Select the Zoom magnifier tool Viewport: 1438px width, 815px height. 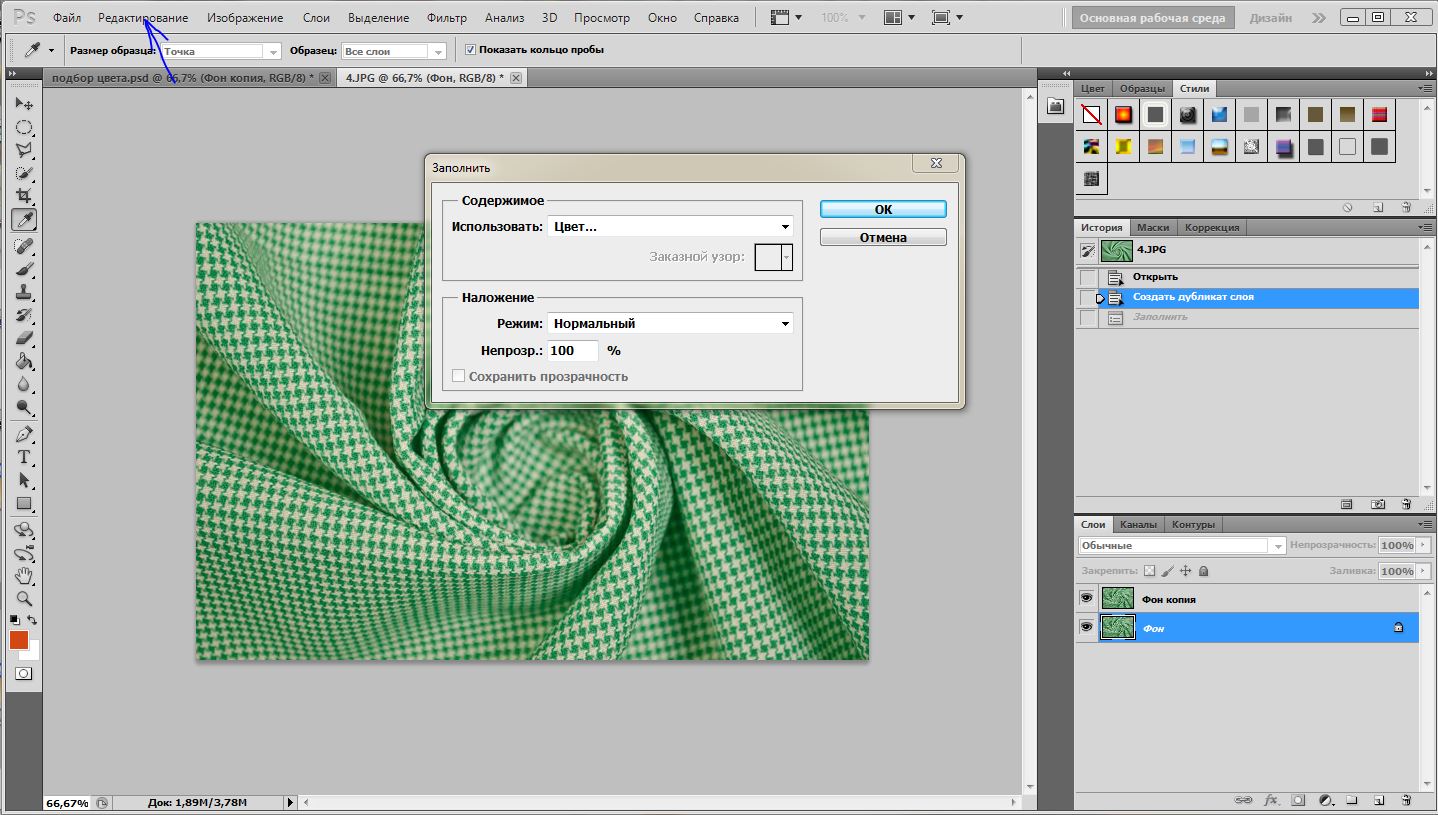24,598
